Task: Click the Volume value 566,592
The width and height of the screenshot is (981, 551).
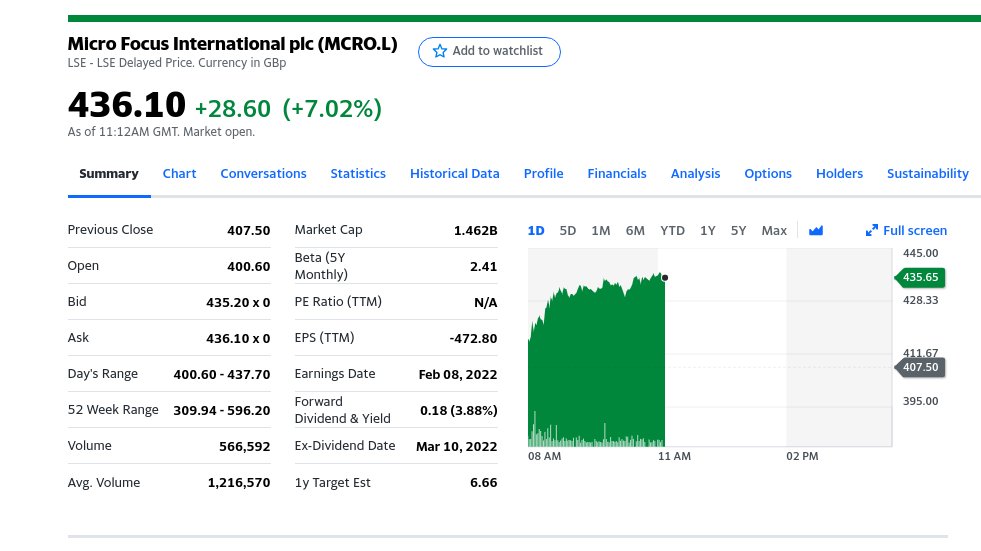Action: click(245, 447)
